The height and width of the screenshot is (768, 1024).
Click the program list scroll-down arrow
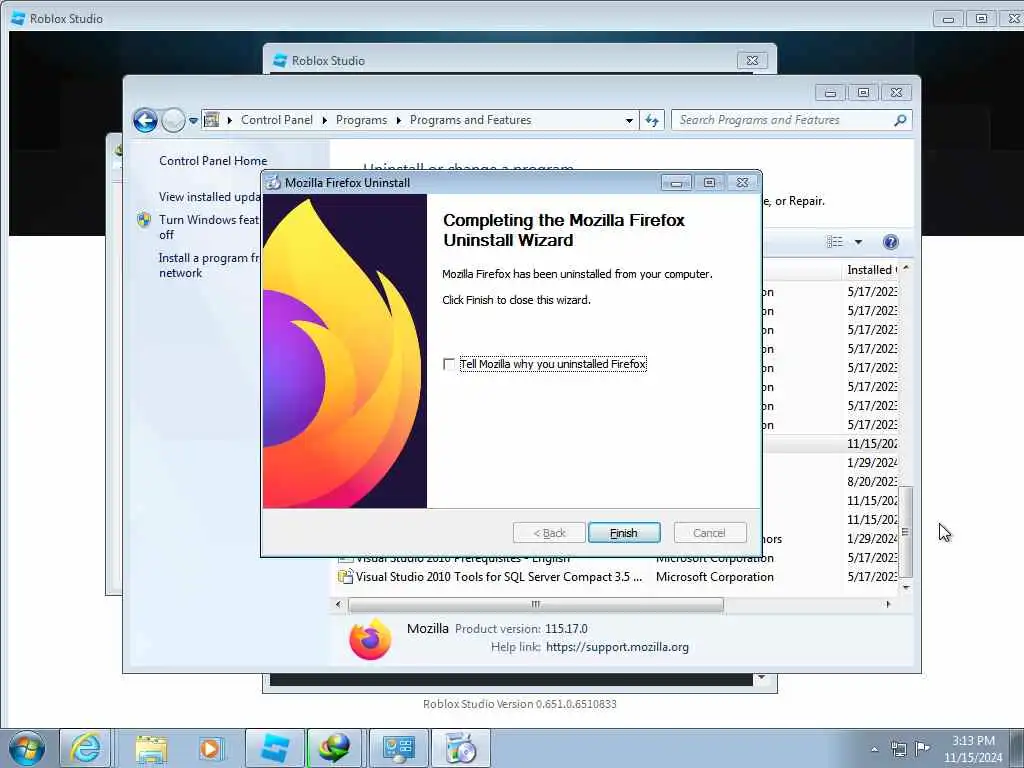906,587
